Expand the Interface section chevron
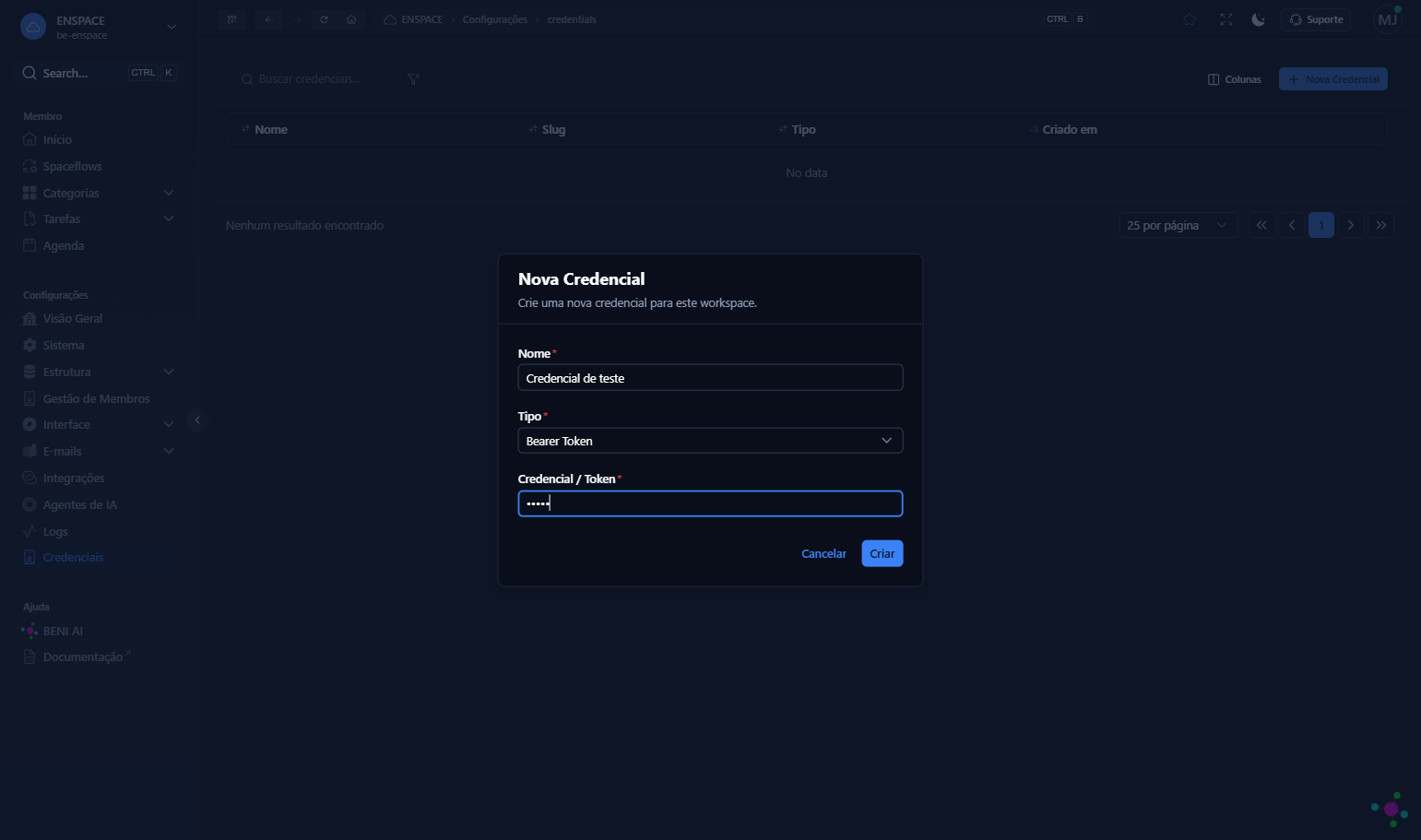Image resolution: width=1421 pixels, height=840 pixels. (x=169, y=424)
